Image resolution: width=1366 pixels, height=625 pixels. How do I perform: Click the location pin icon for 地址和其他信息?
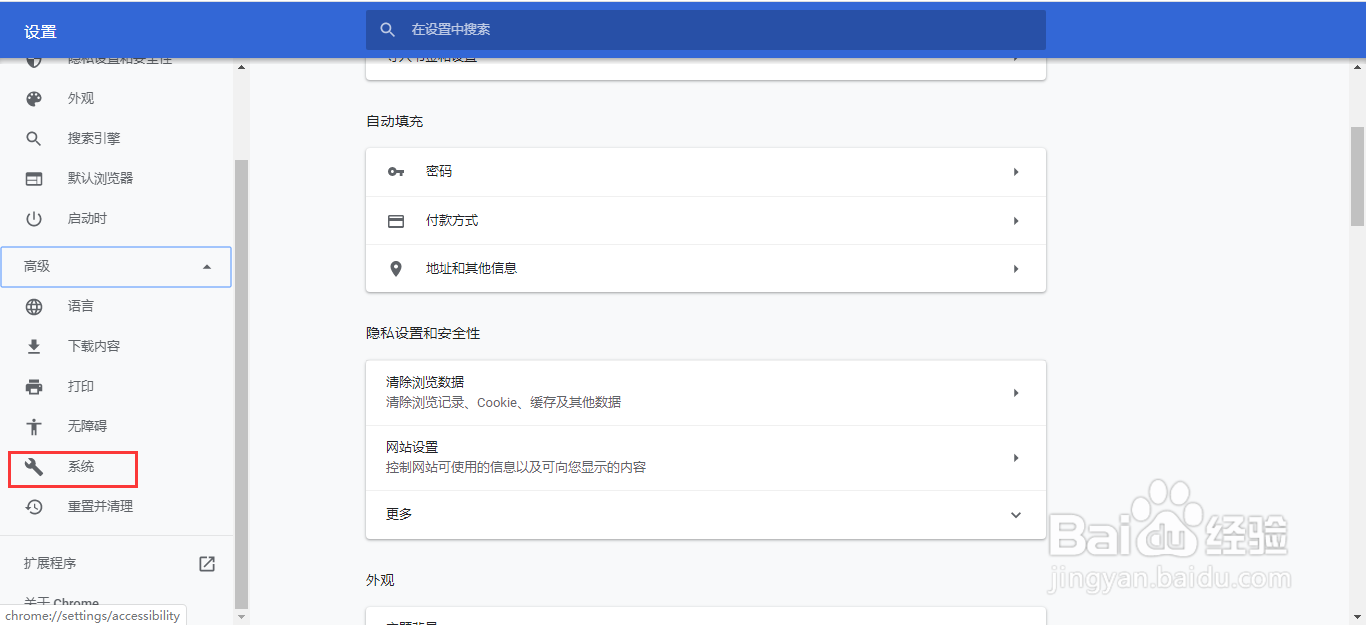click(x=395, y=268)
